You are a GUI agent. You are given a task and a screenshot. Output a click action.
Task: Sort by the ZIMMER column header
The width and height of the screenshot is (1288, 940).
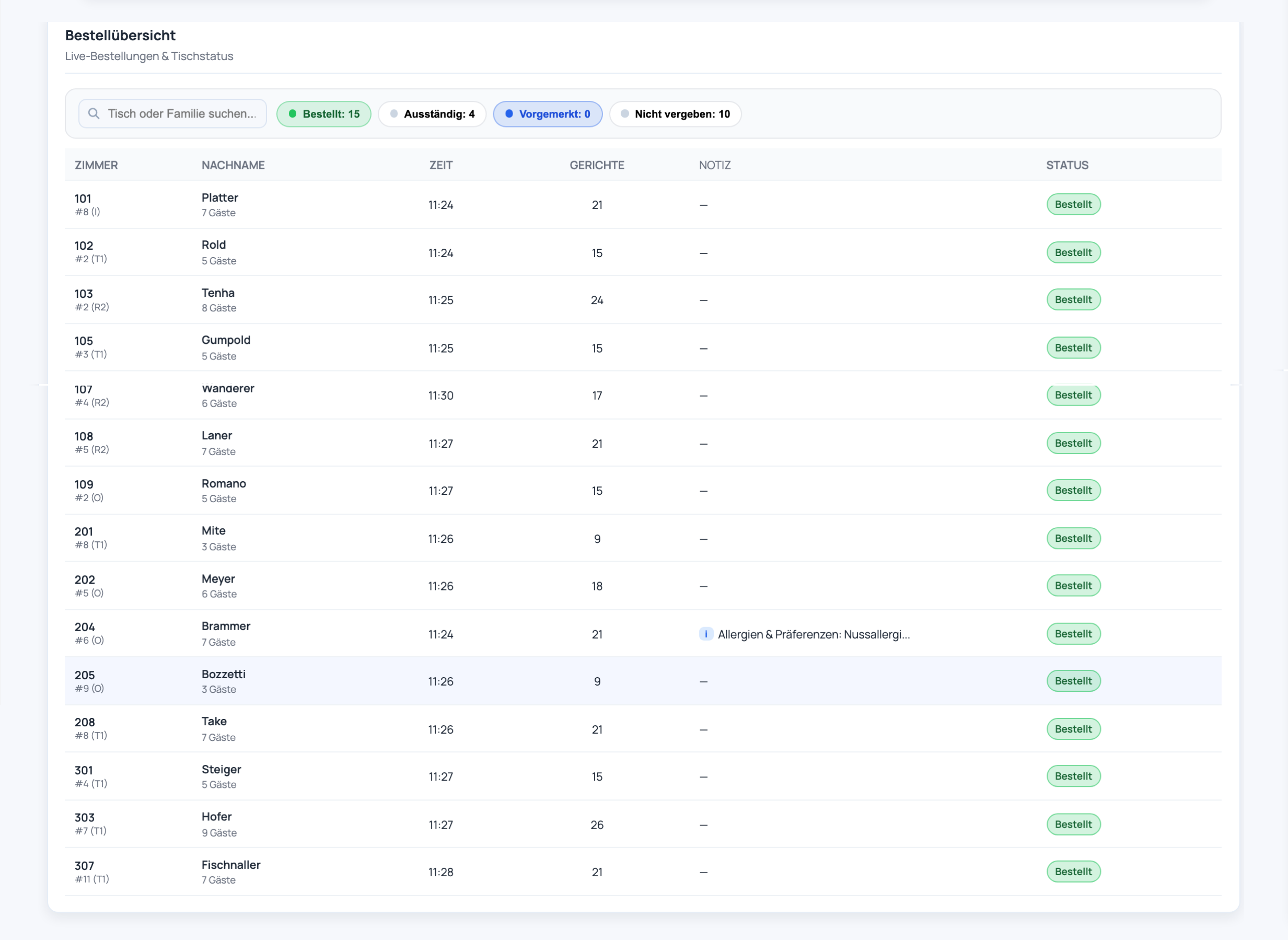96,165
